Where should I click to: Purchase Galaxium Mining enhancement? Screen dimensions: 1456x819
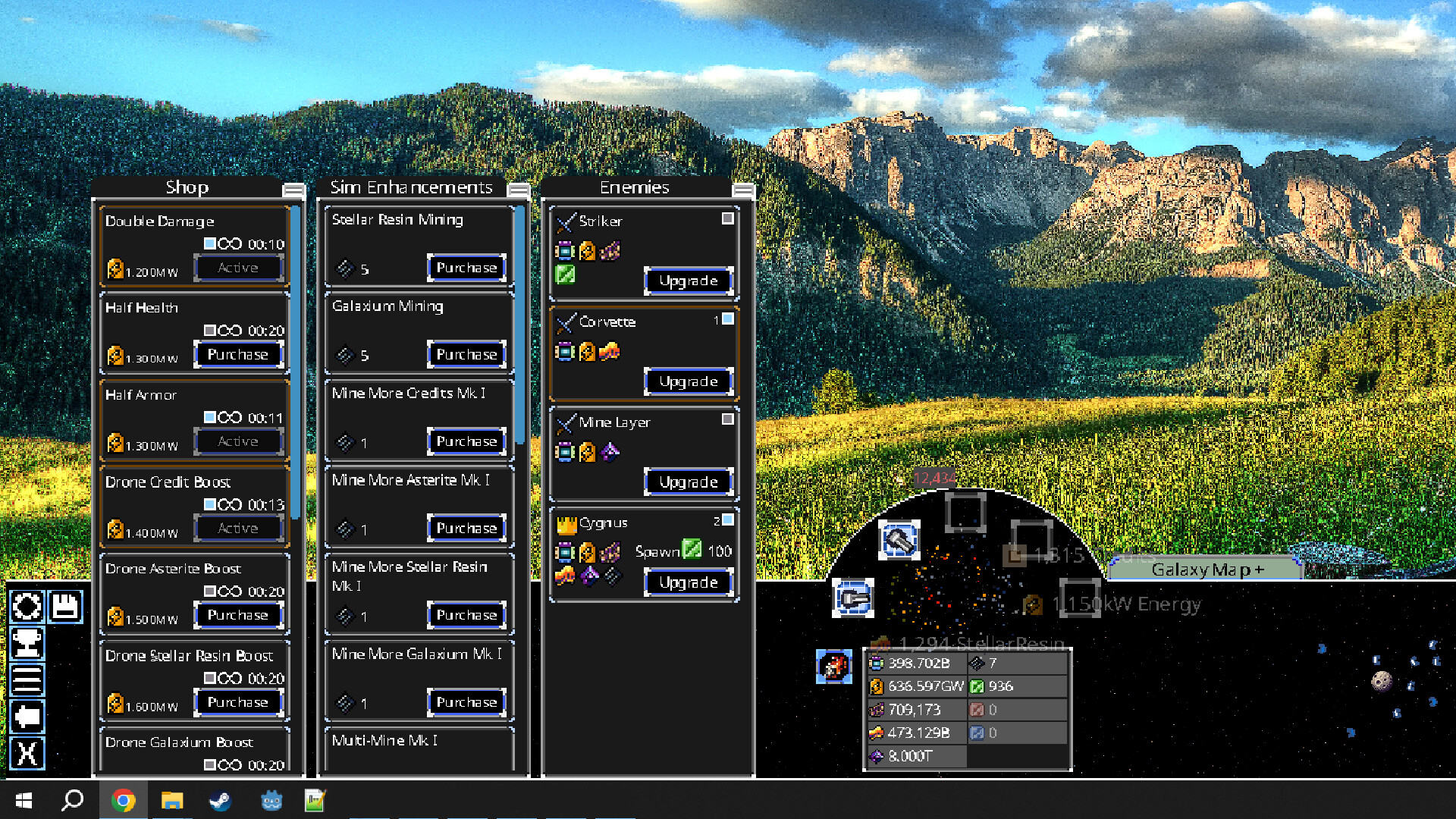(466, 354)
